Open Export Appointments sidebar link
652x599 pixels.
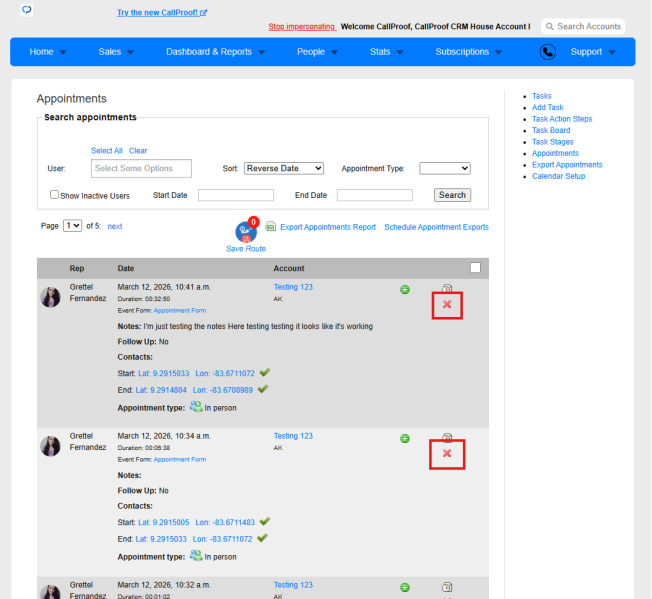coord(567,165)
